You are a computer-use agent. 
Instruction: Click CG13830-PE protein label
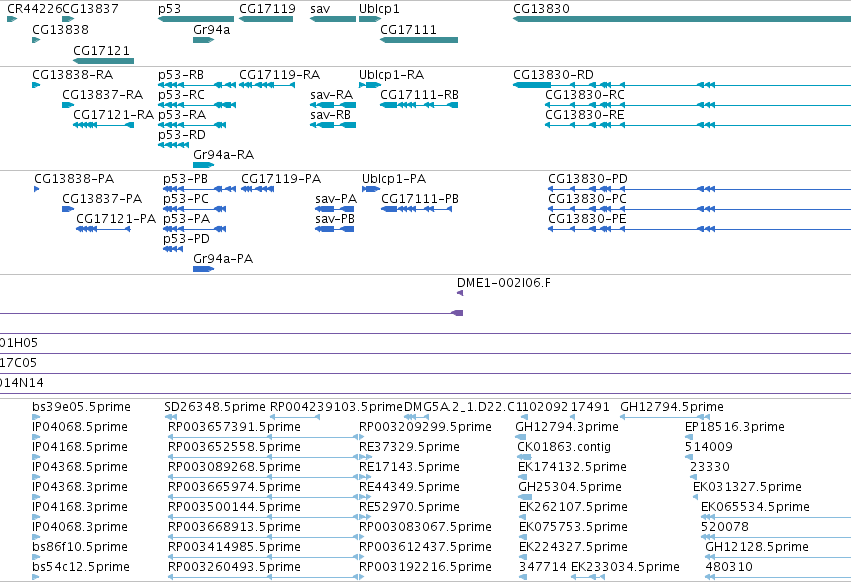(587, 219)
